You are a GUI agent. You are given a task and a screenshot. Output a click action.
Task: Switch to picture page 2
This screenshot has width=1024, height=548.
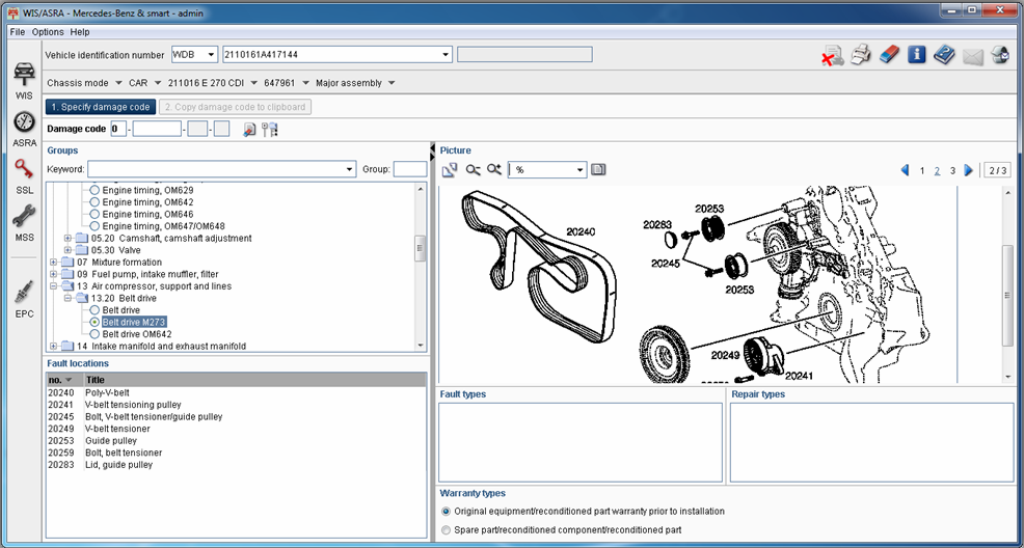tap(937, 171)
